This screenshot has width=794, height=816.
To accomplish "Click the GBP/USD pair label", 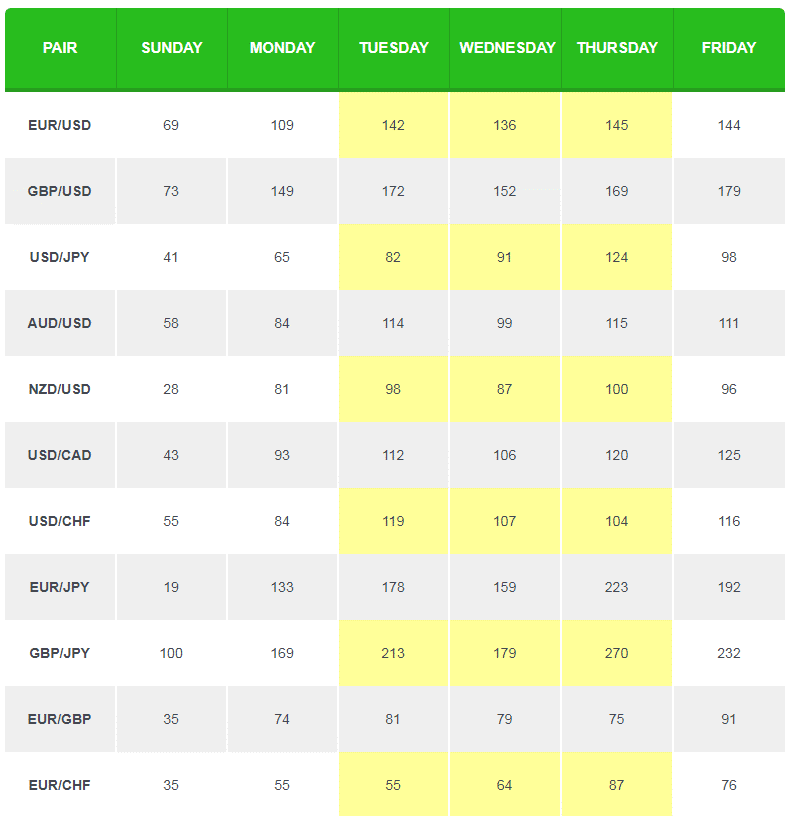I will pyautogui.click(x=60, y=191).
